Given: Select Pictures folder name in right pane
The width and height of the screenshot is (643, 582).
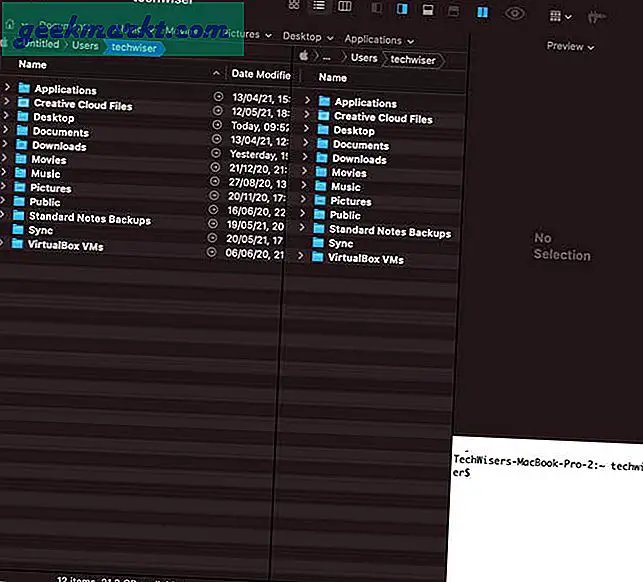Looking at the screenshot, I should [351, 201].
